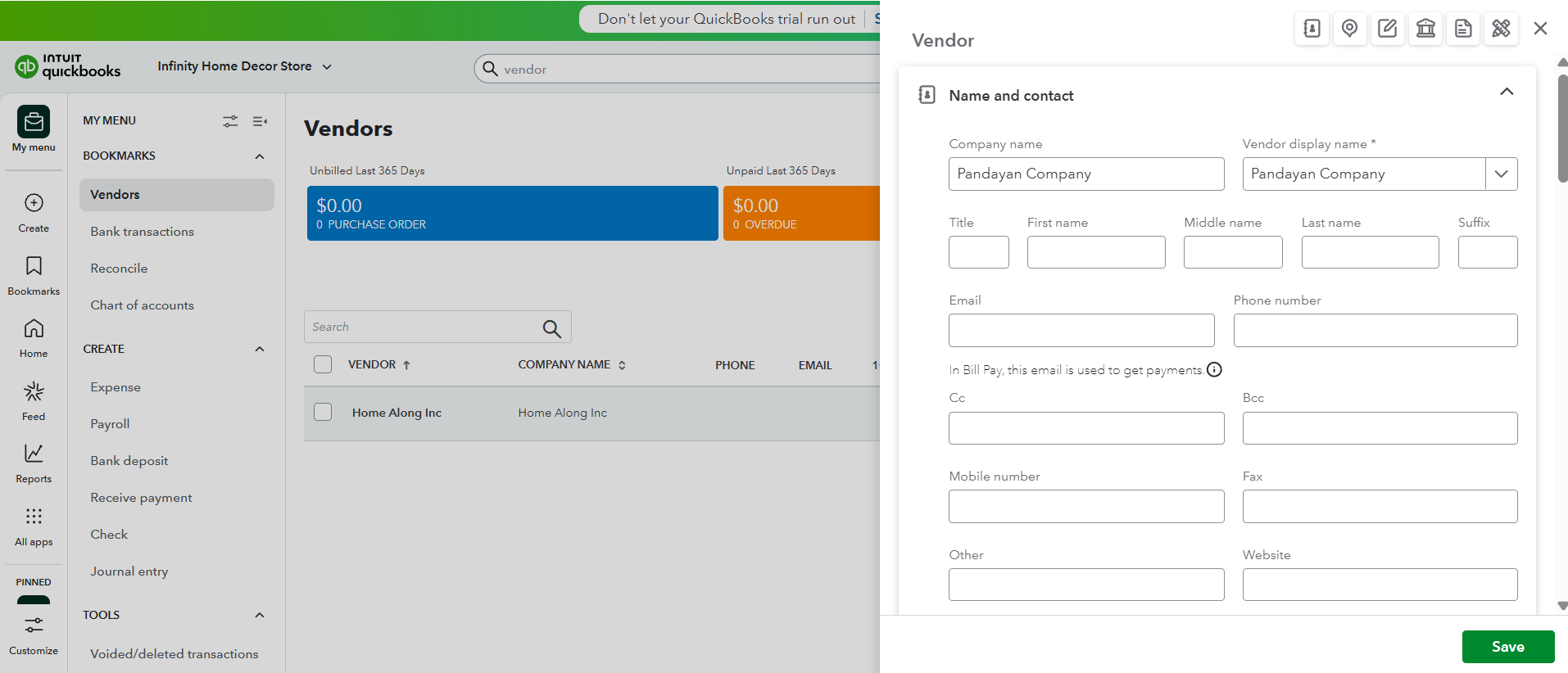Collapse the menu panel icon beside MY MENU
Image resolution: width=1568 pixels, height=673 pixels.
click(x=260, y=121)
